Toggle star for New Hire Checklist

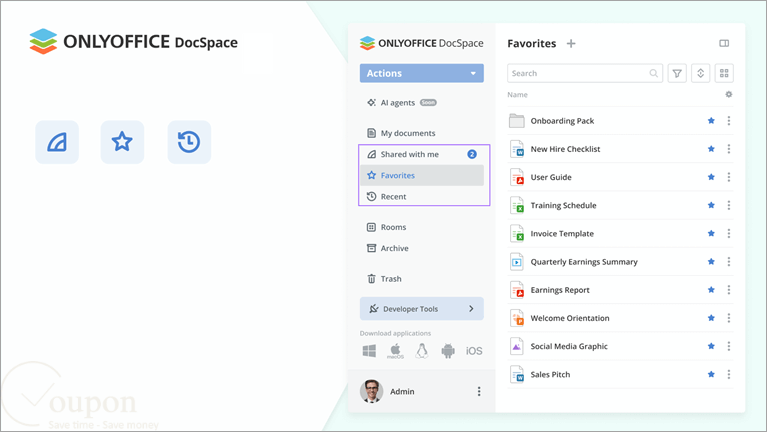[x=711, y=149]
